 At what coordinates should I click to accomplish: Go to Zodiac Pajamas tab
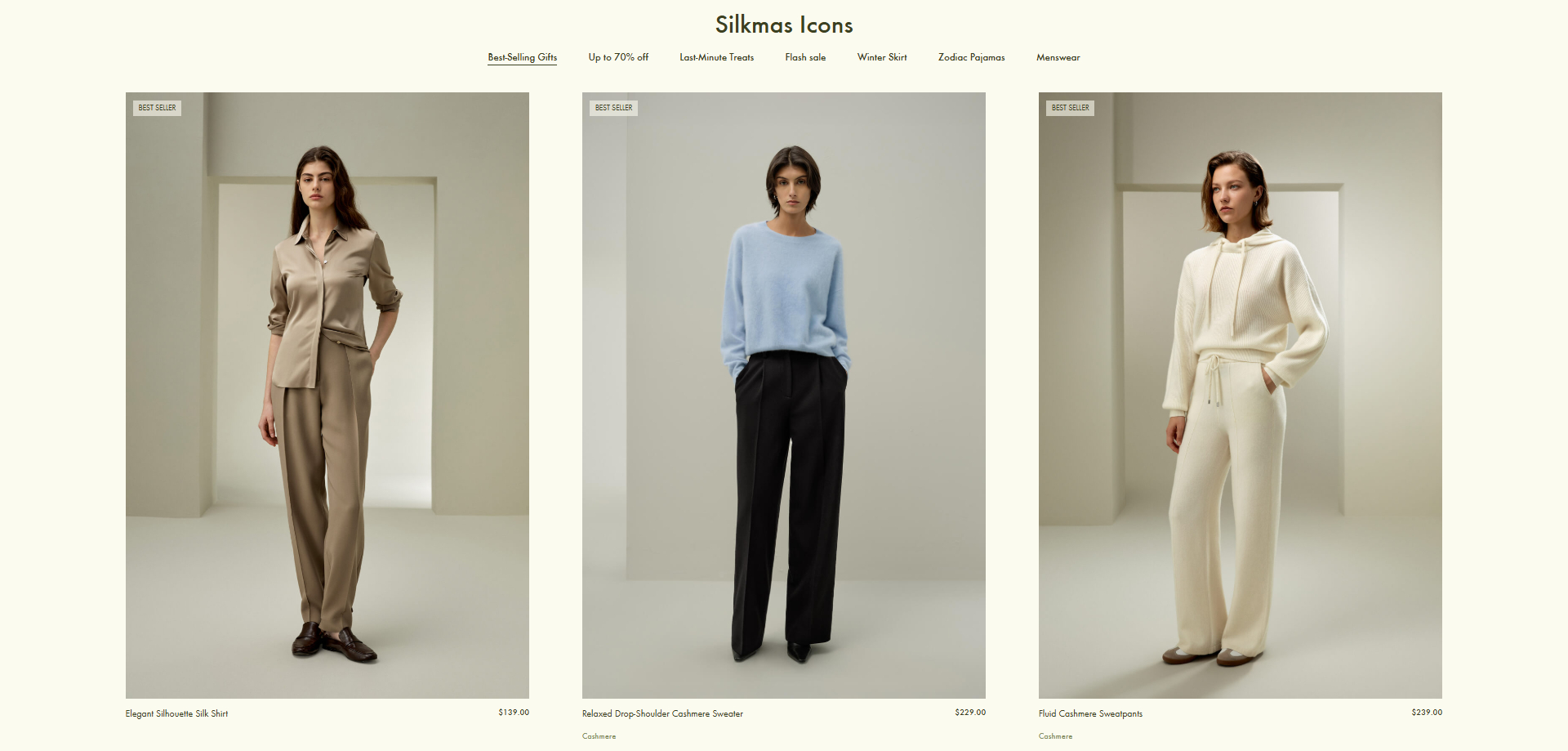coord(971,57)
